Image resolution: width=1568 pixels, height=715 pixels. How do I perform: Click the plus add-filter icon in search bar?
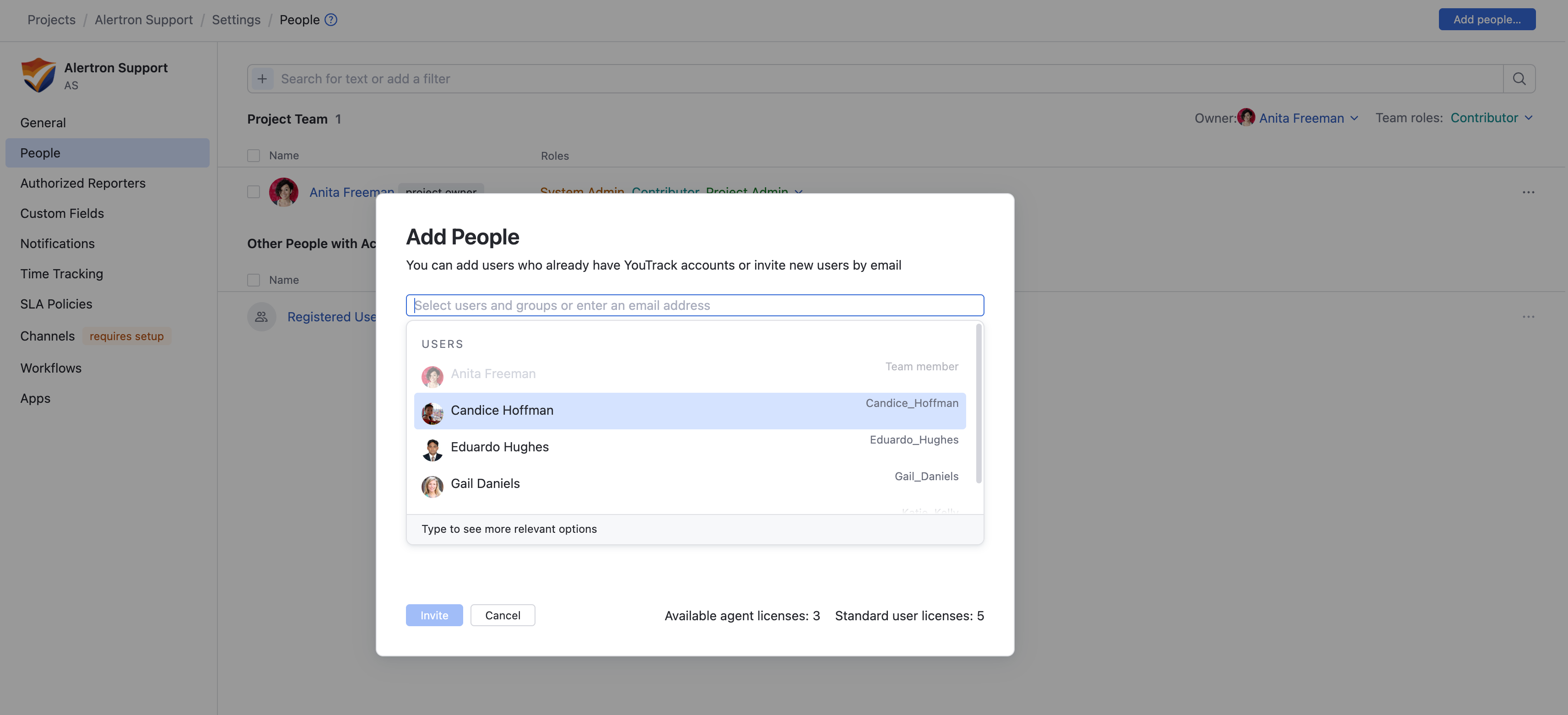coord(262,79)
